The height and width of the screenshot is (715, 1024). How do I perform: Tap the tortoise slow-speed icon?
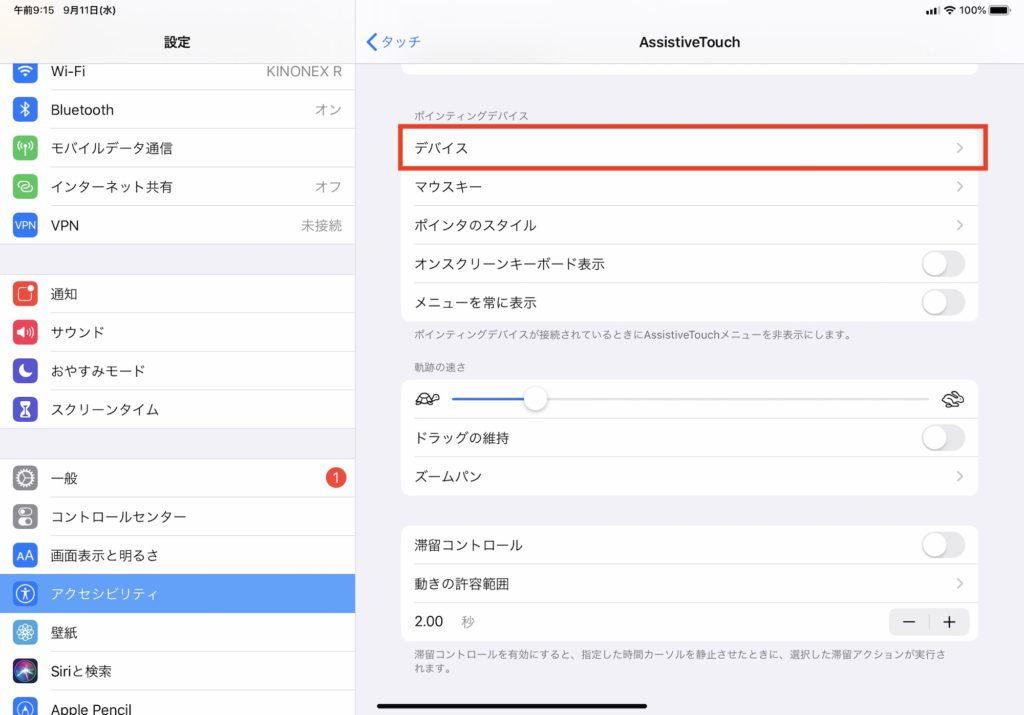point(427,399)
